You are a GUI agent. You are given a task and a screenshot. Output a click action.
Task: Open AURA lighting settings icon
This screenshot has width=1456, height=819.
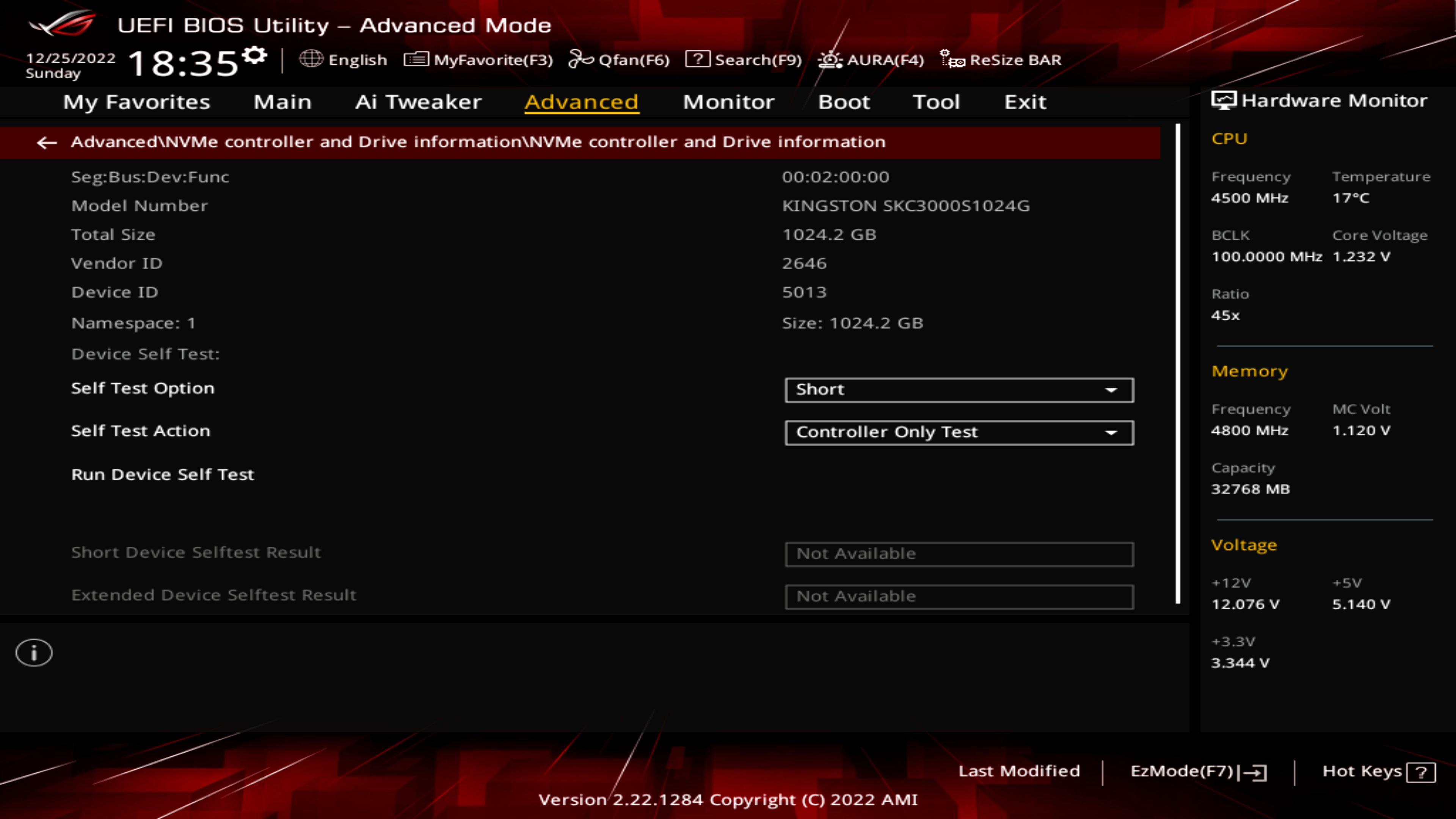click(x=829, y=60)
